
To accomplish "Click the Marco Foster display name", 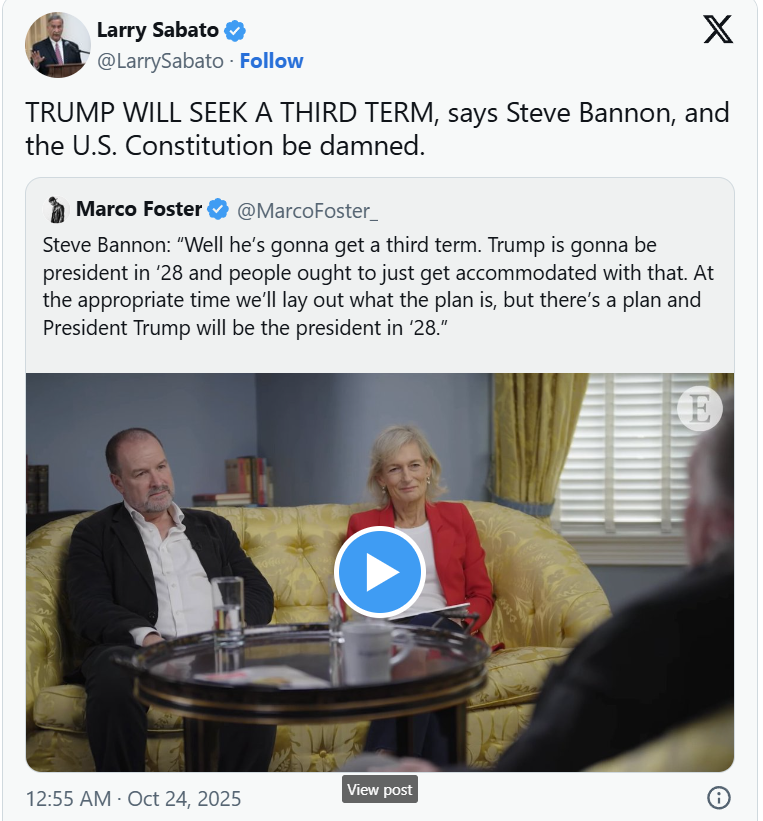I will pos(139,209).
